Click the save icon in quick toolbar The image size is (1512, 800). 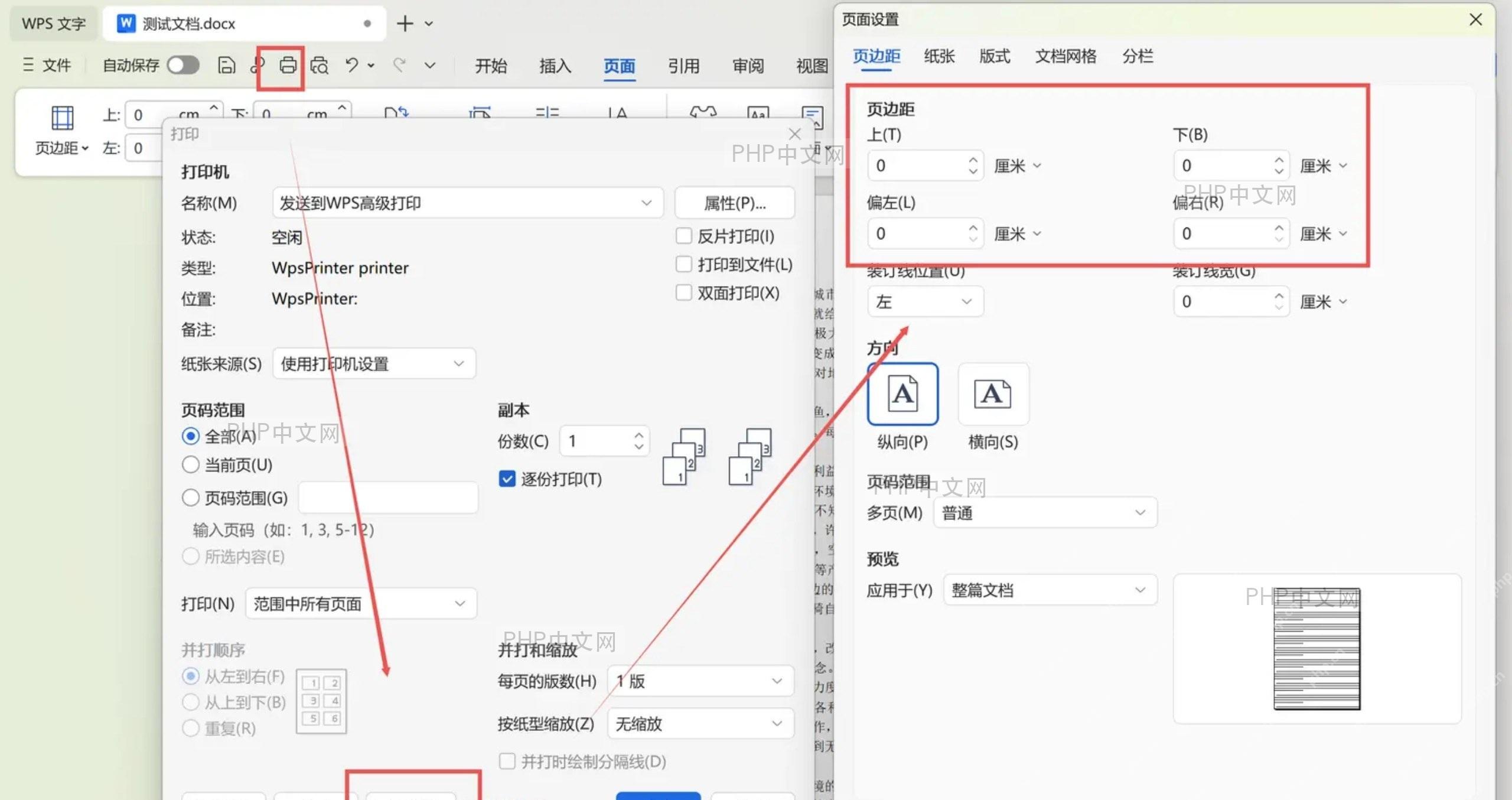pyautogui.click(x=226, y=65)
